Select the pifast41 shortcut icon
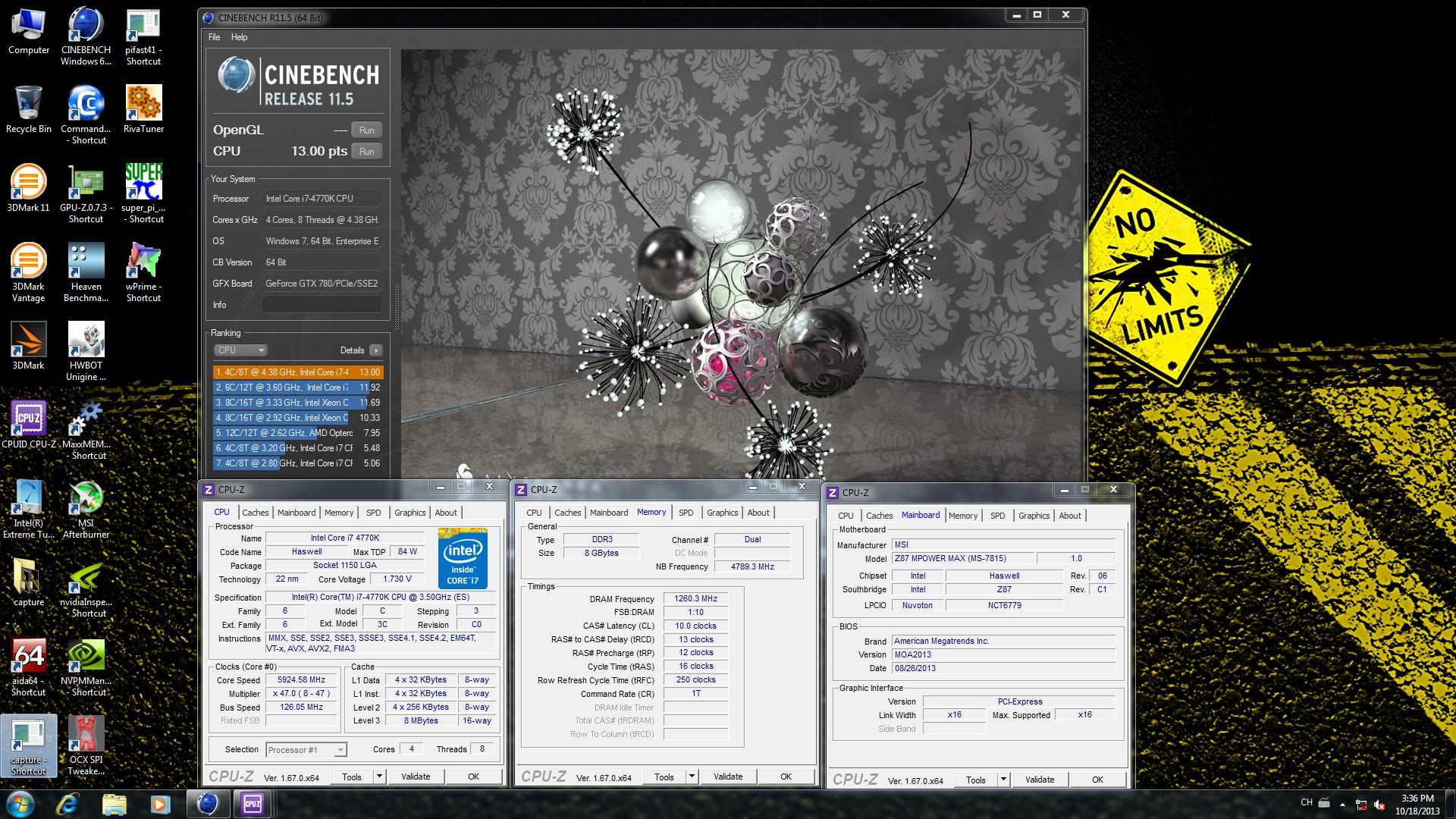The height and width of the screenshot is (819, 1456). coord(143,36)
